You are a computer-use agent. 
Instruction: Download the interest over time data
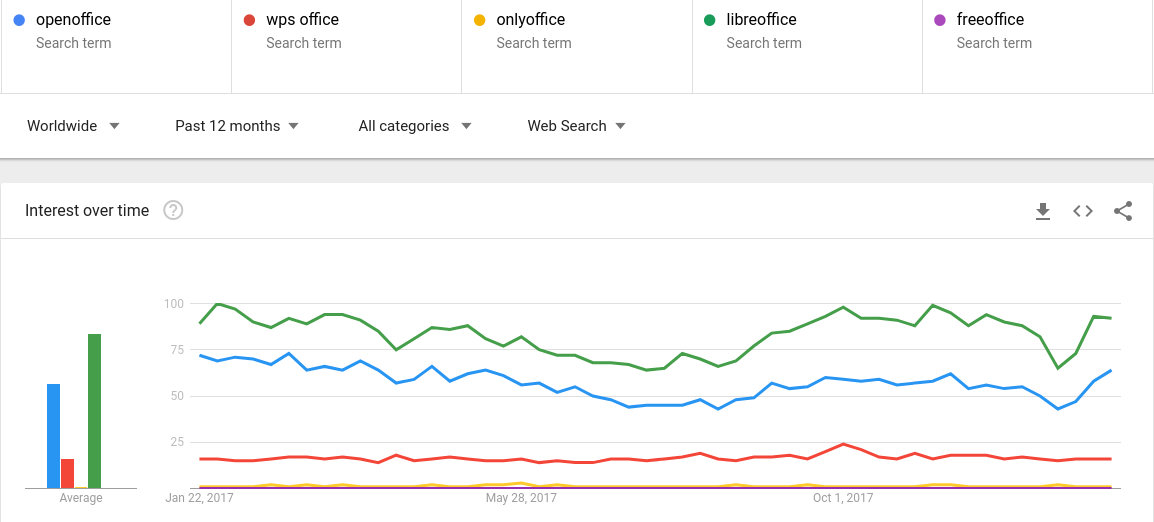(x=1043, y=211)
